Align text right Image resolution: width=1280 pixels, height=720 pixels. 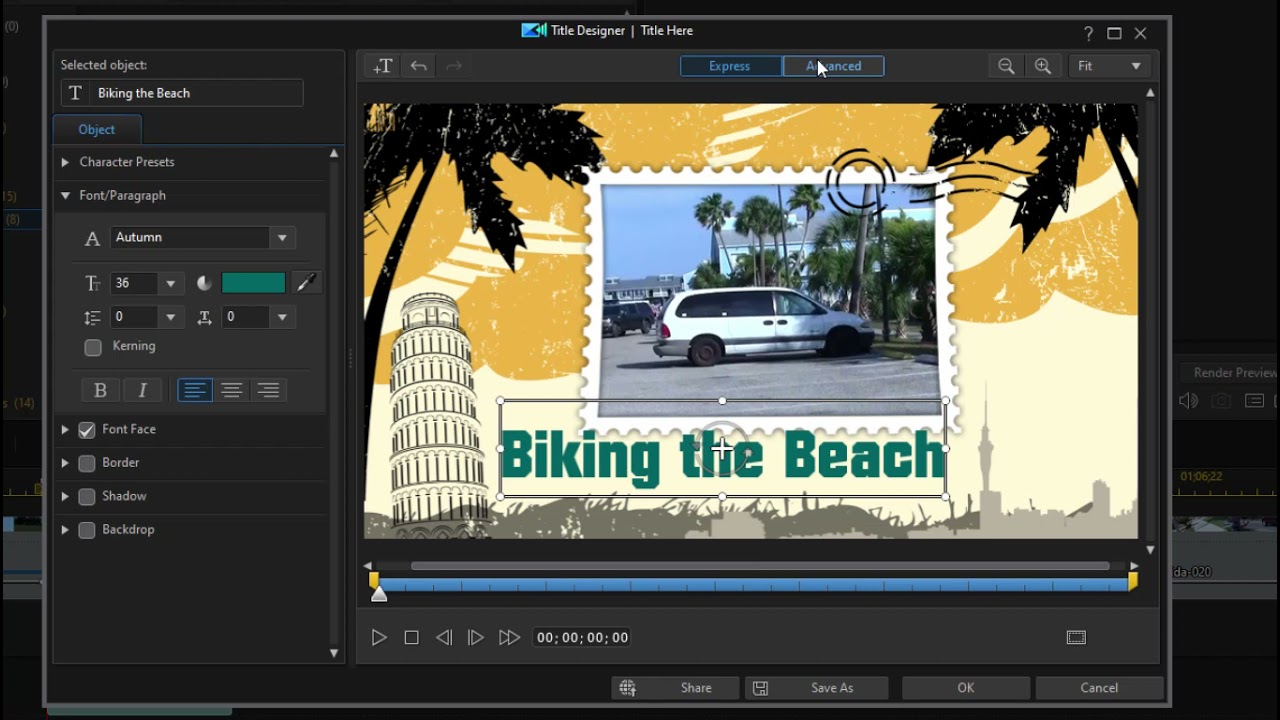click(x=268, y=390)
